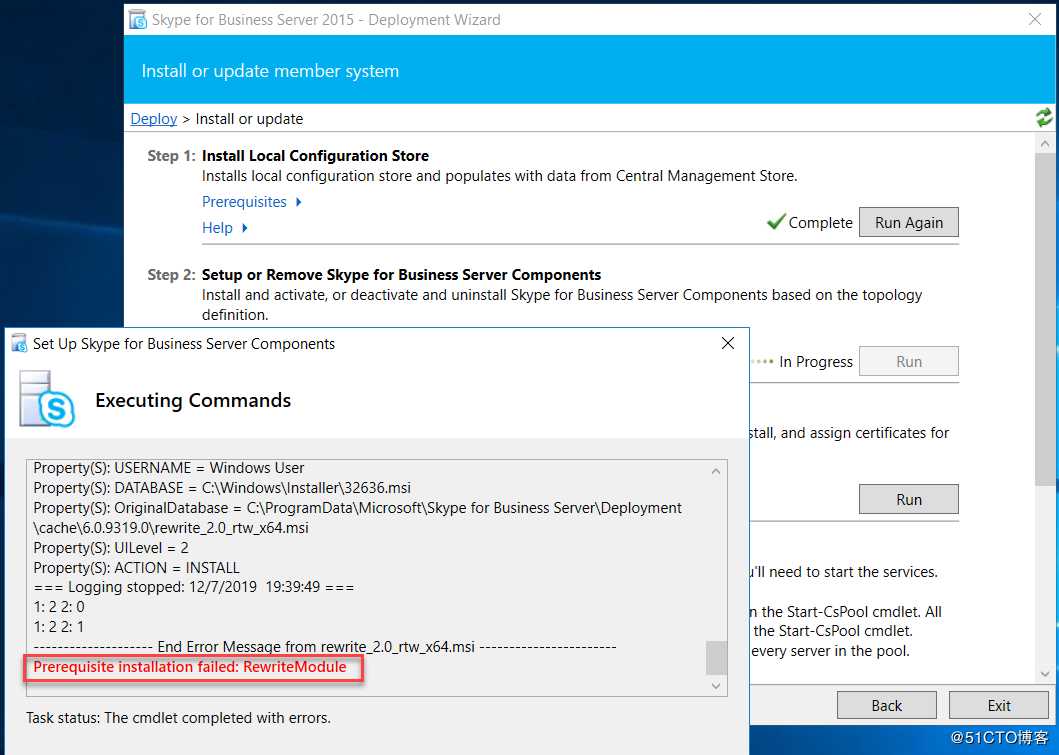Viewport: 1059px width, 755px height.
Task: Select the 'Property(S): ACTION = INSTALL' line
Action: coord(136,567)
